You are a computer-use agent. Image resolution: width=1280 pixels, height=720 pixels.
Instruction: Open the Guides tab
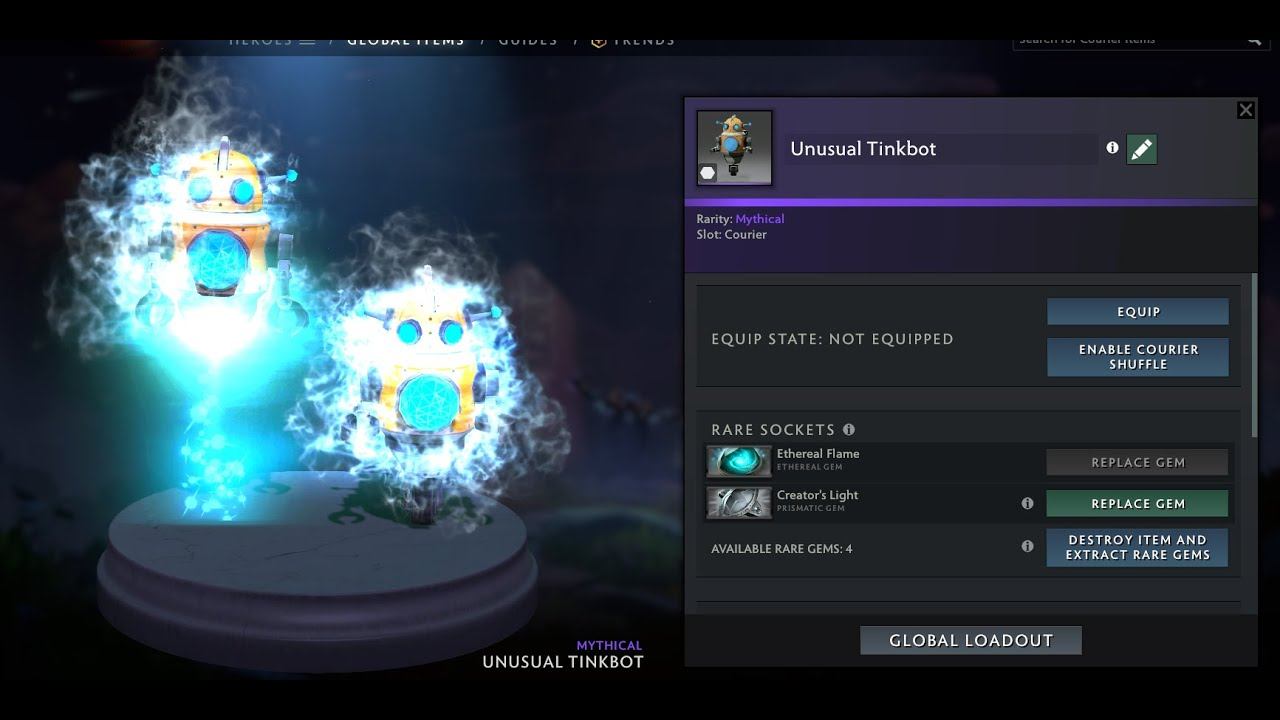tap(528, 42)
